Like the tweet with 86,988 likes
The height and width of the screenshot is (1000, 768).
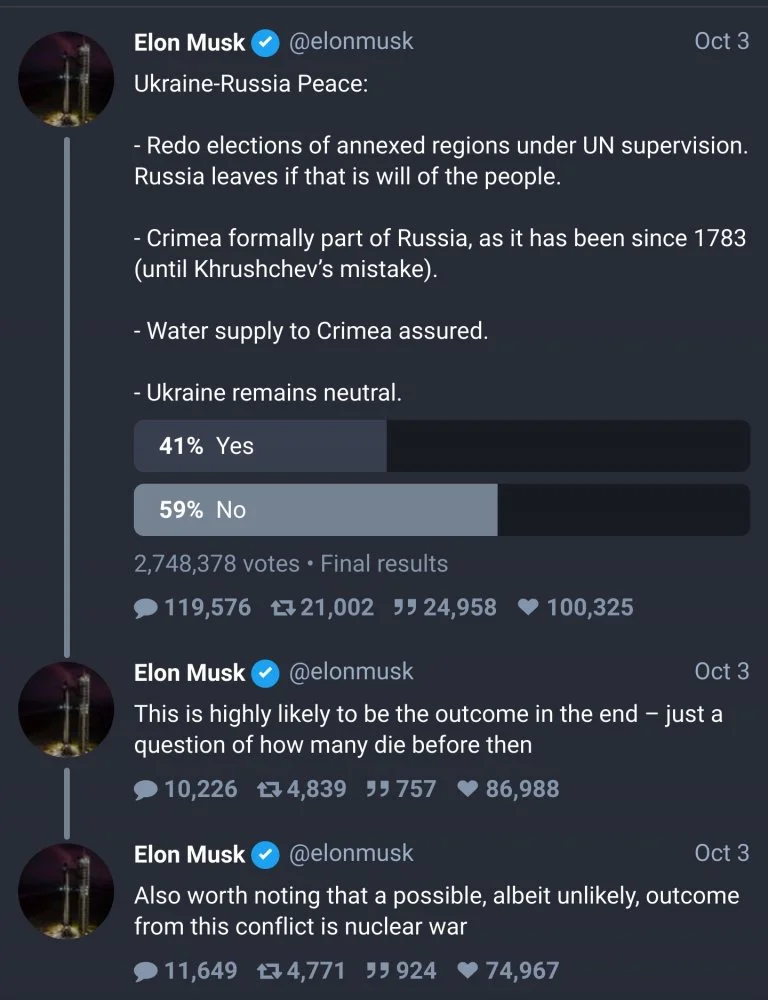pyautogui.click(x=468, y=789)
